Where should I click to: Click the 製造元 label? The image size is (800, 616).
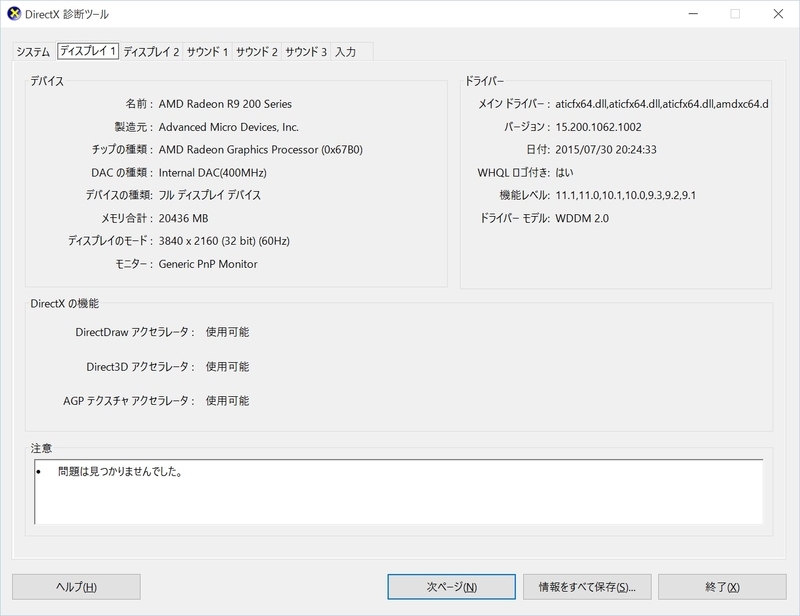[x=133, y=127]
